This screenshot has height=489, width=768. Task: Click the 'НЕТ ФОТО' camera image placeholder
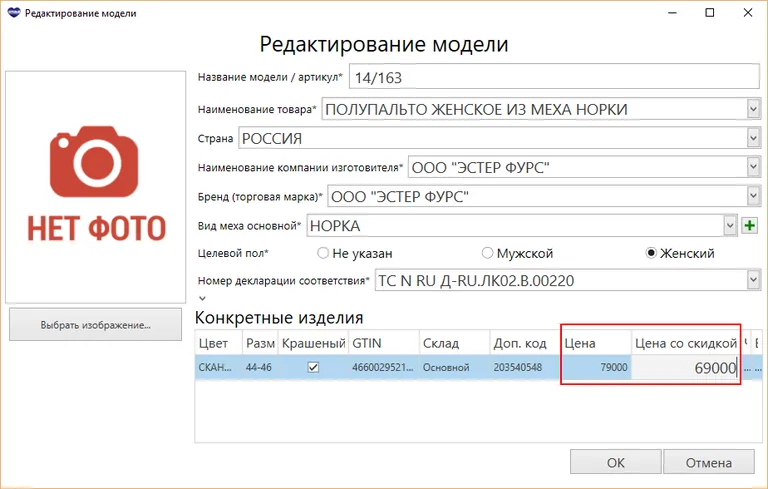96,186
